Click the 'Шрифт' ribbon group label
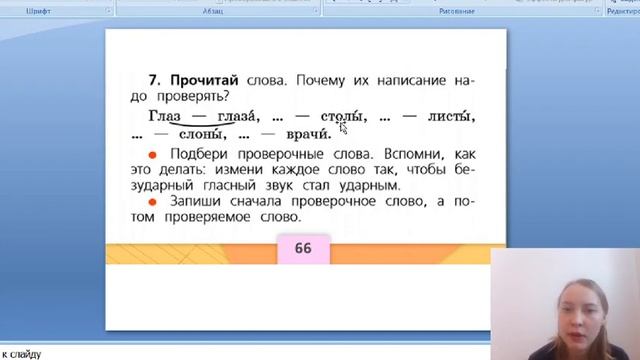640x360 pixels. [38, 11]
